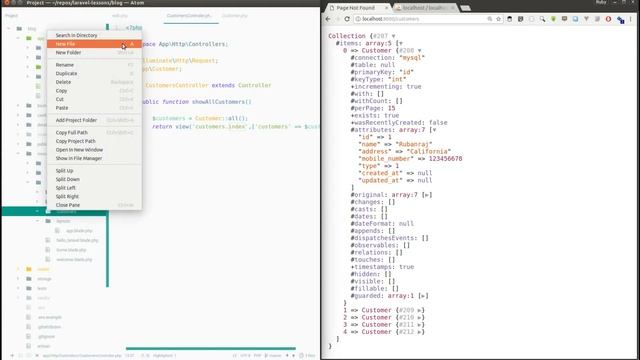Open the Customer.php editor tab
Screen dimensions: 640x360
235,16
